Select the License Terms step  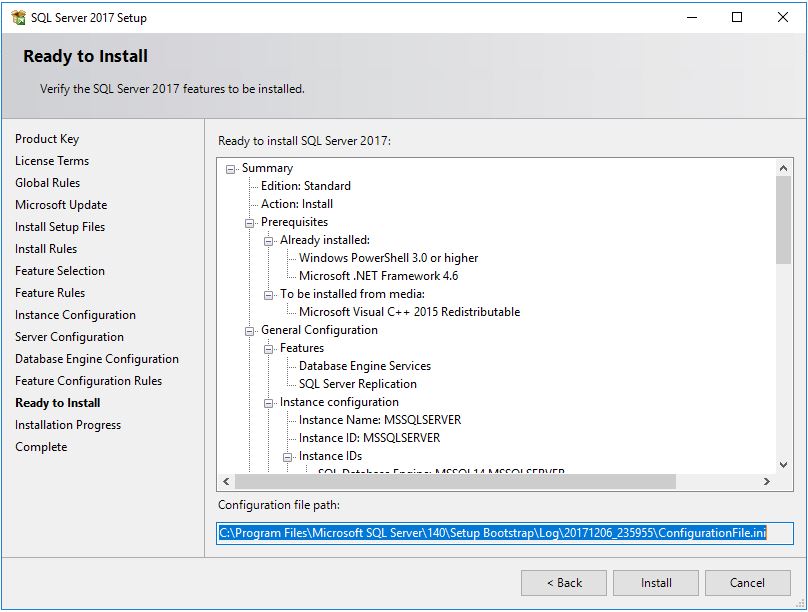tap(52, 160)
